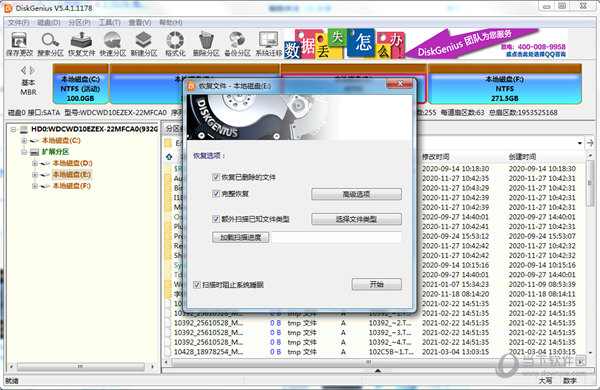This screenshot has height=390, width=600.
Task: Choose the 新建分区 new partition icon
Action: pos(144,44)
